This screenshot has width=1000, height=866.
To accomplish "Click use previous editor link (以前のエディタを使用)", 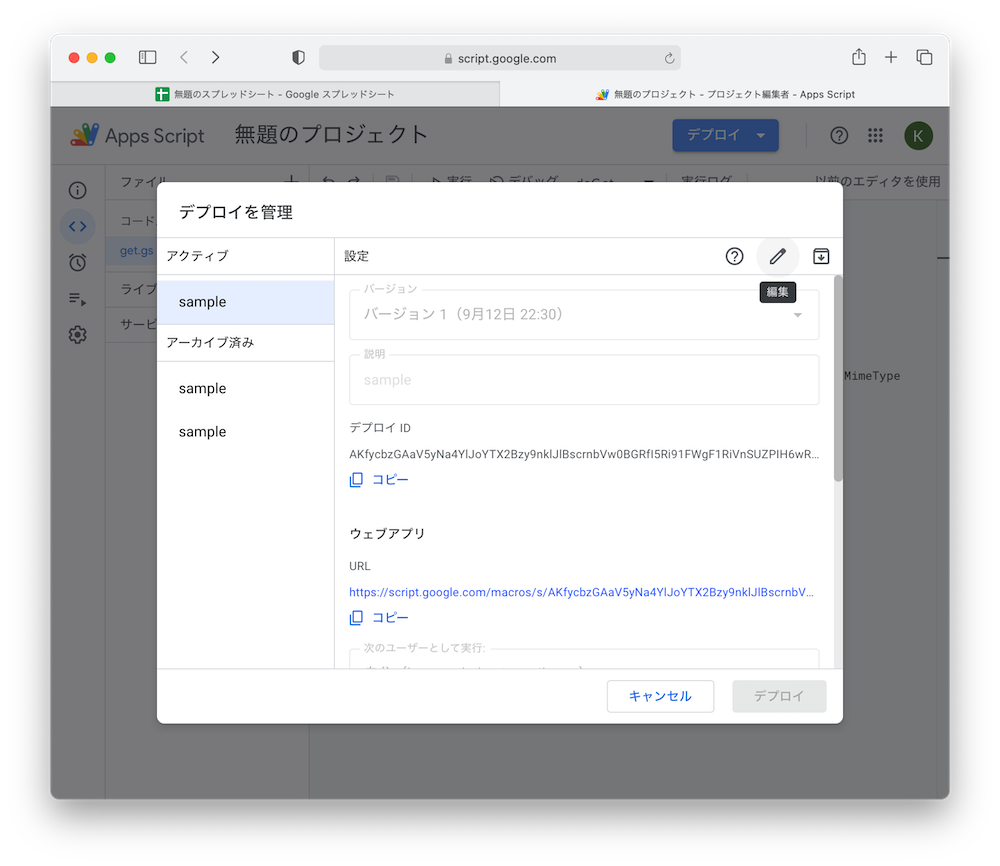I will [877, 181].
